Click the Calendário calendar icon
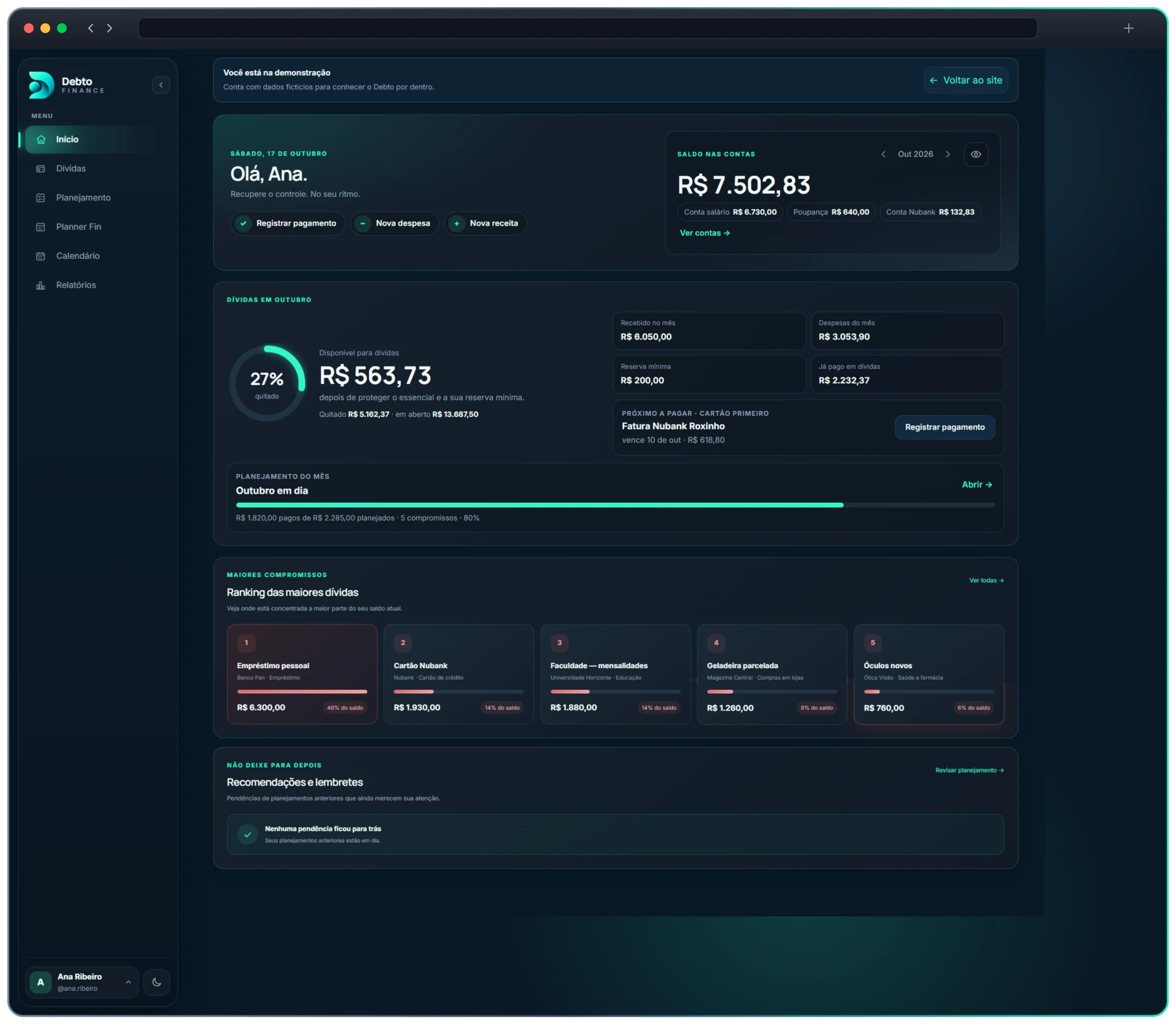Screen dimensions: 1176x1024 coord(40,256)
